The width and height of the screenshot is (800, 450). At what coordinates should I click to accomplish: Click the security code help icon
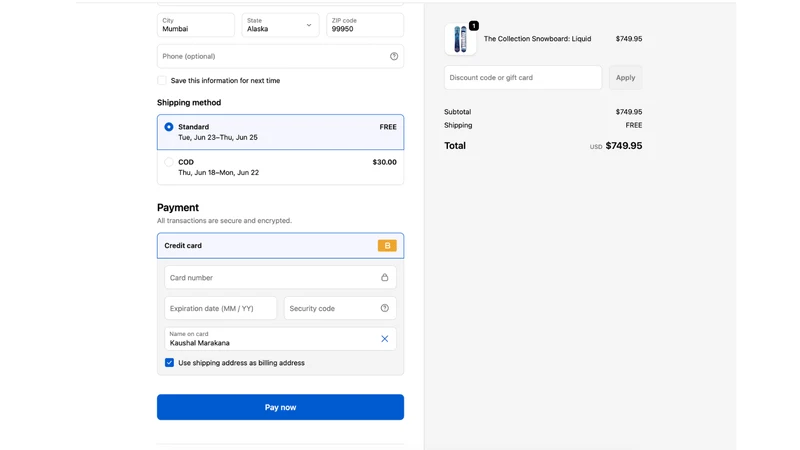pos(385,308)
